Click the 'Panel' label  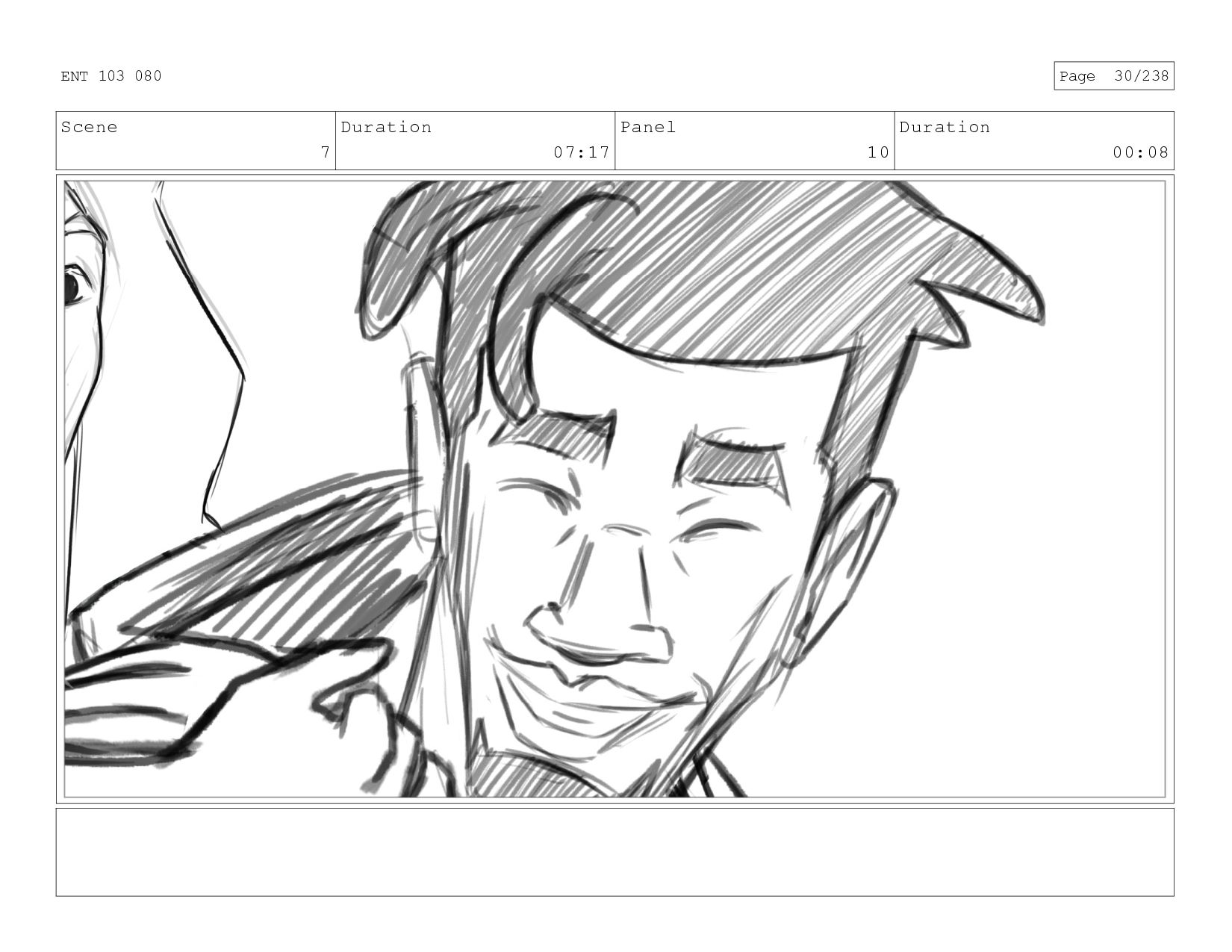click(x=648, y=127)
